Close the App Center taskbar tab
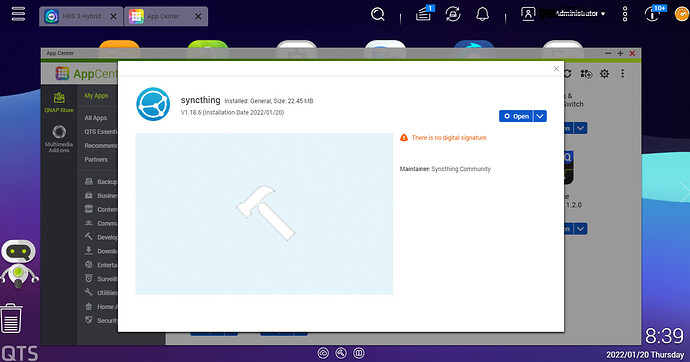690x362 pixels. (198, 16)
